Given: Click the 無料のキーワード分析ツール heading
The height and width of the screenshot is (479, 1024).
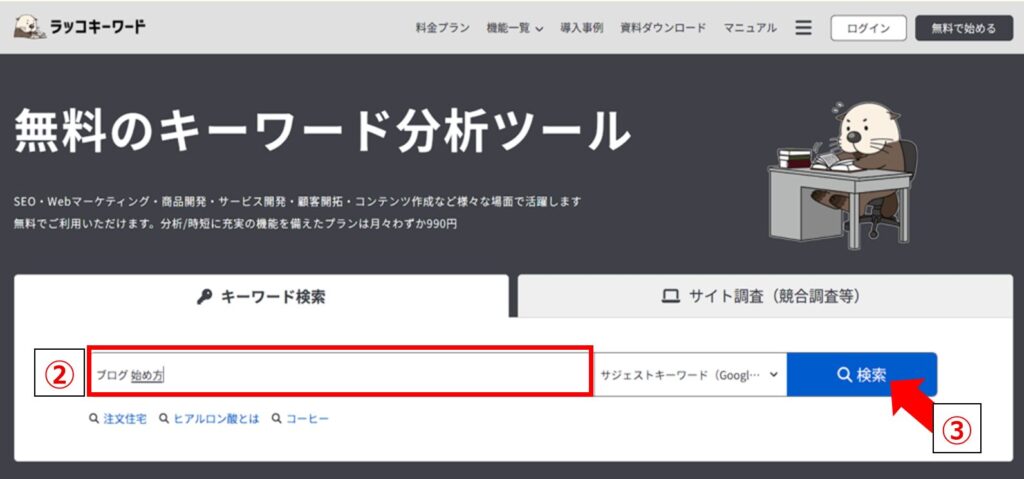Looking at the screenshot, I should tap(322, 131).
